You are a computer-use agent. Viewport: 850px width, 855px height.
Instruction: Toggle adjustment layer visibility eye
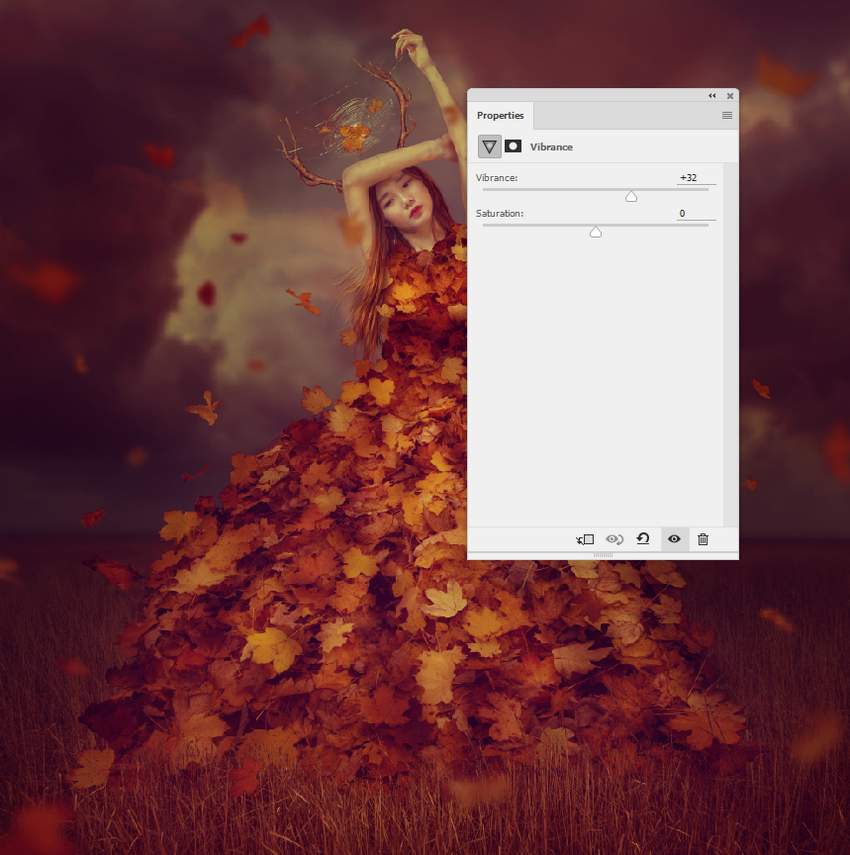tap(674, 539)
